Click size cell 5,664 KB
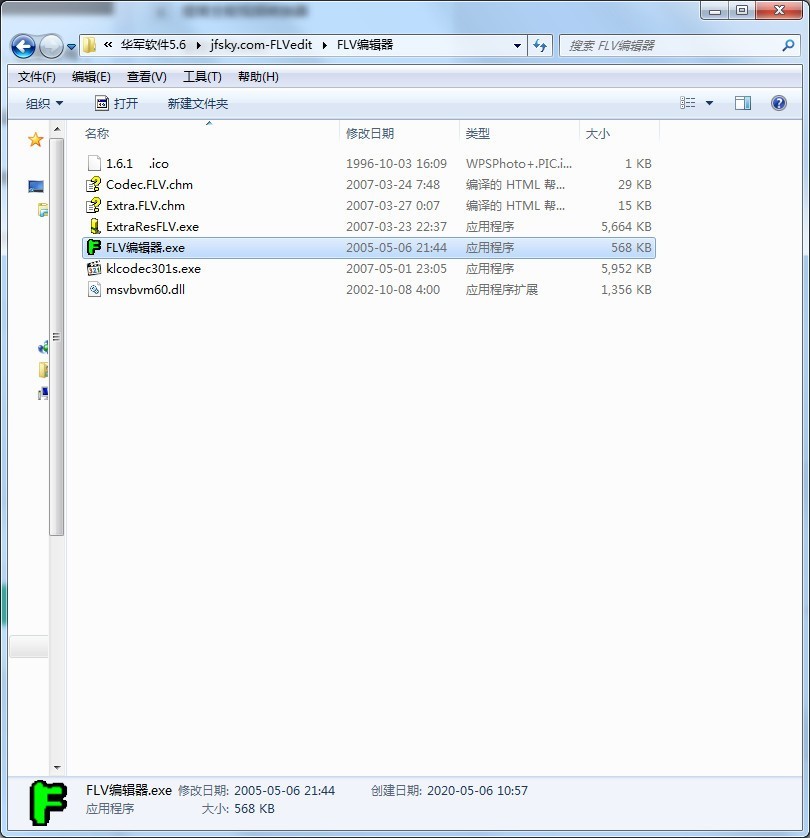This screenshot has width=810, height=838. point(626,227)
